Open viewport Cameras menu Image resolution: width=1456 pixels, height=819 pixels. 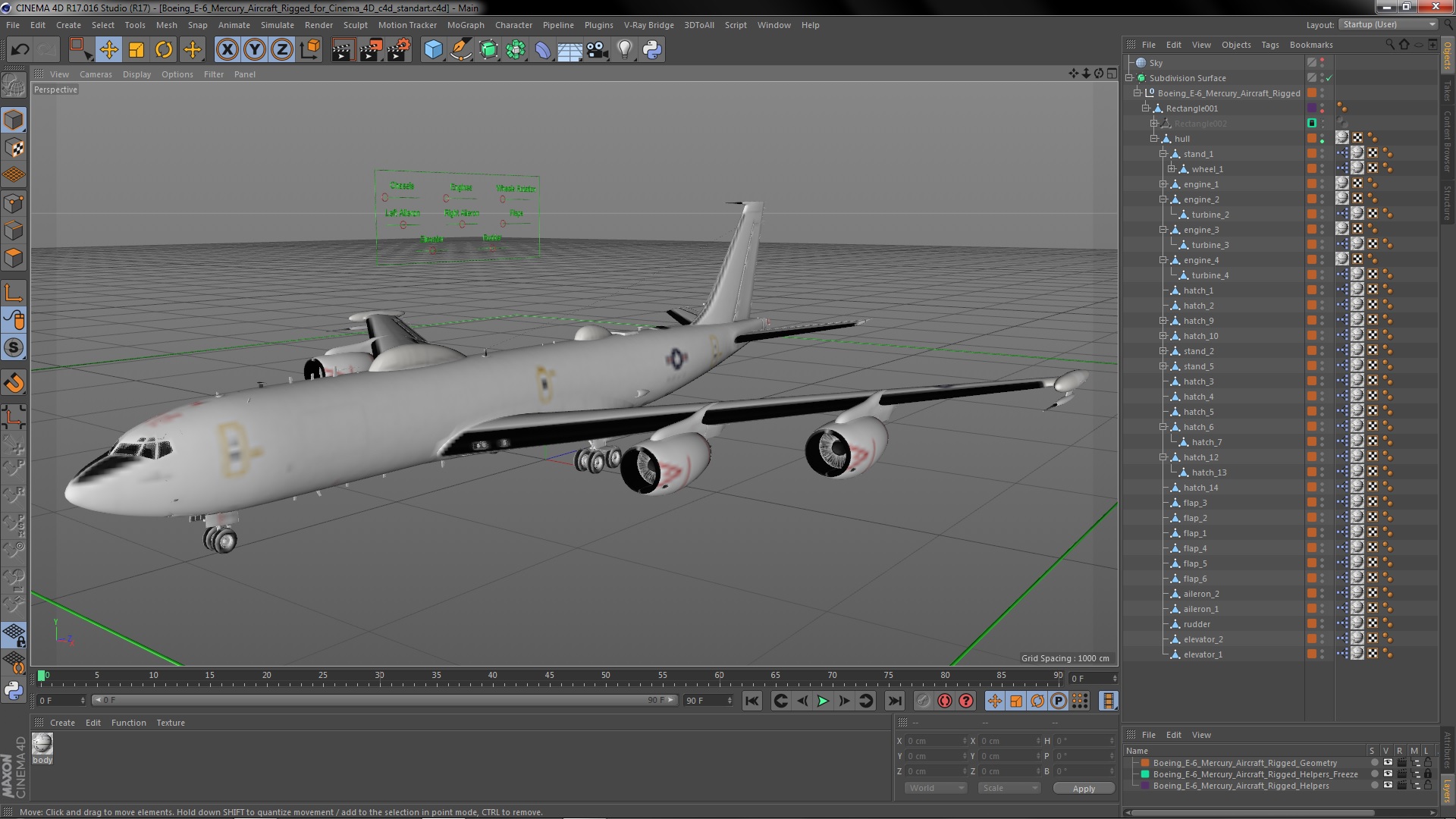tap(96, 74)
